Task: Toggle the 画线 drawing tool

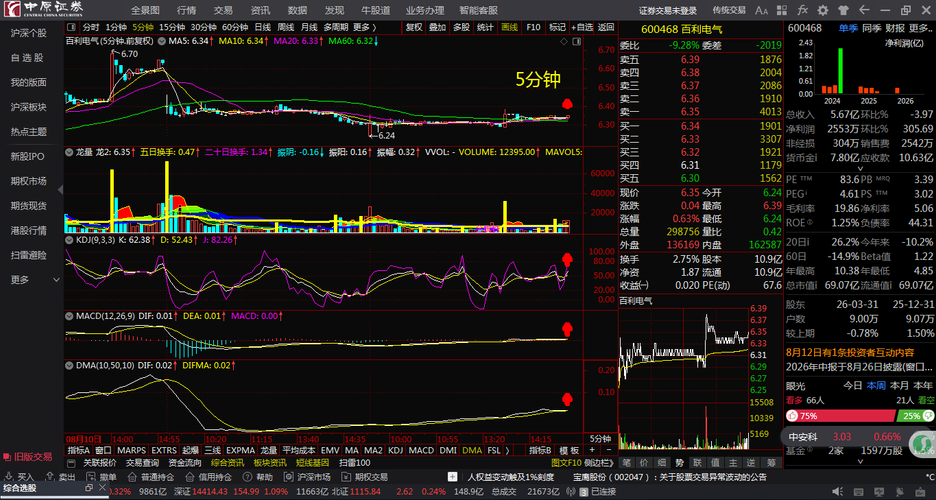Action: coord(509,27)
